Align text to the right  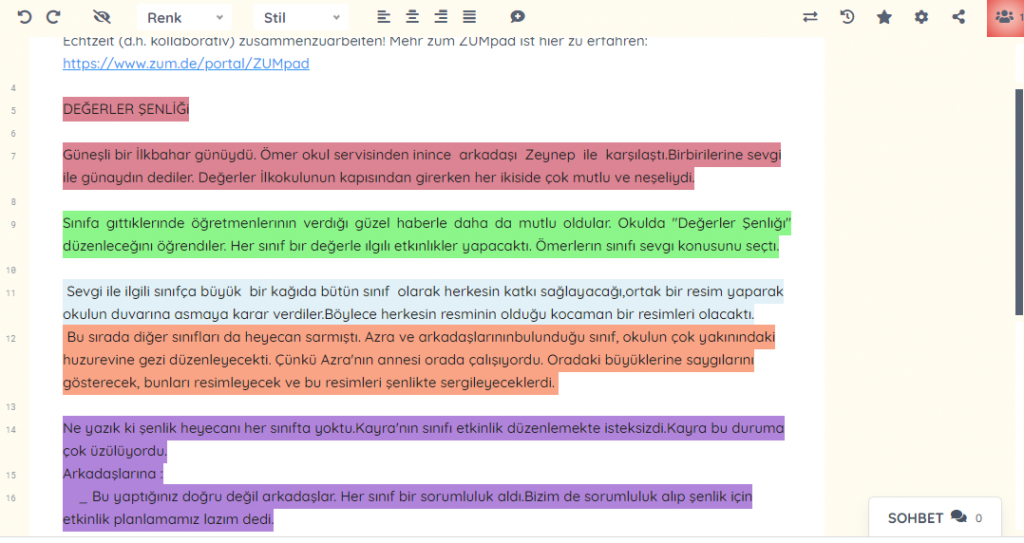(441, 17)
